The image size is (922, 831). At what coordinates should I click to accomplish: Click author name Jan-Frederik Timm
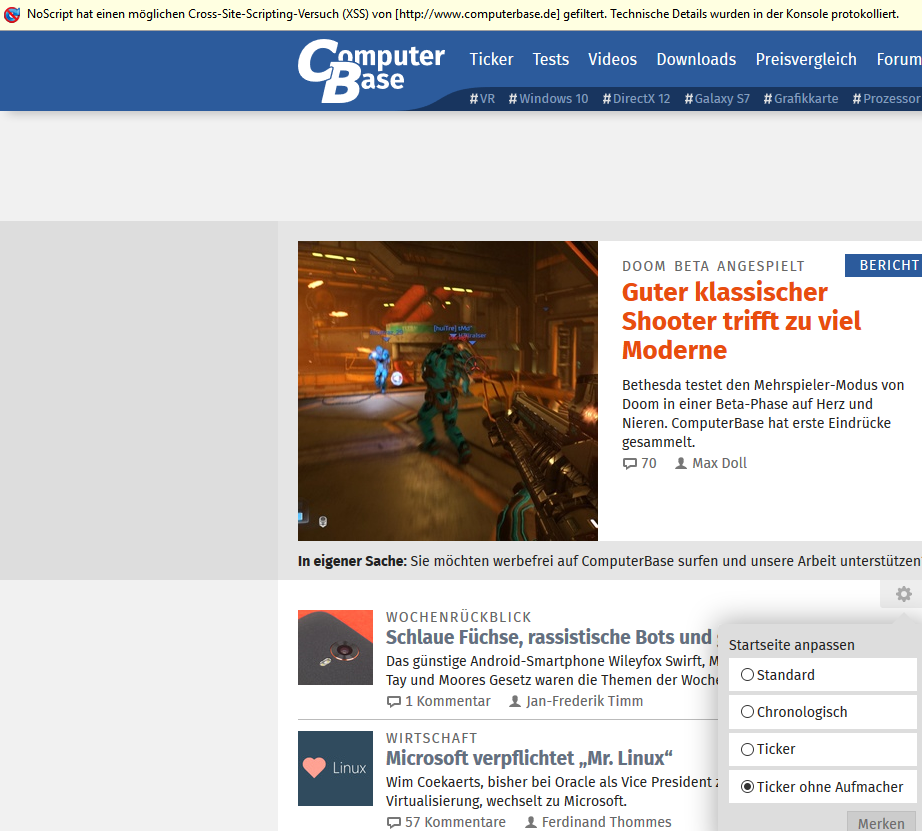584,702
